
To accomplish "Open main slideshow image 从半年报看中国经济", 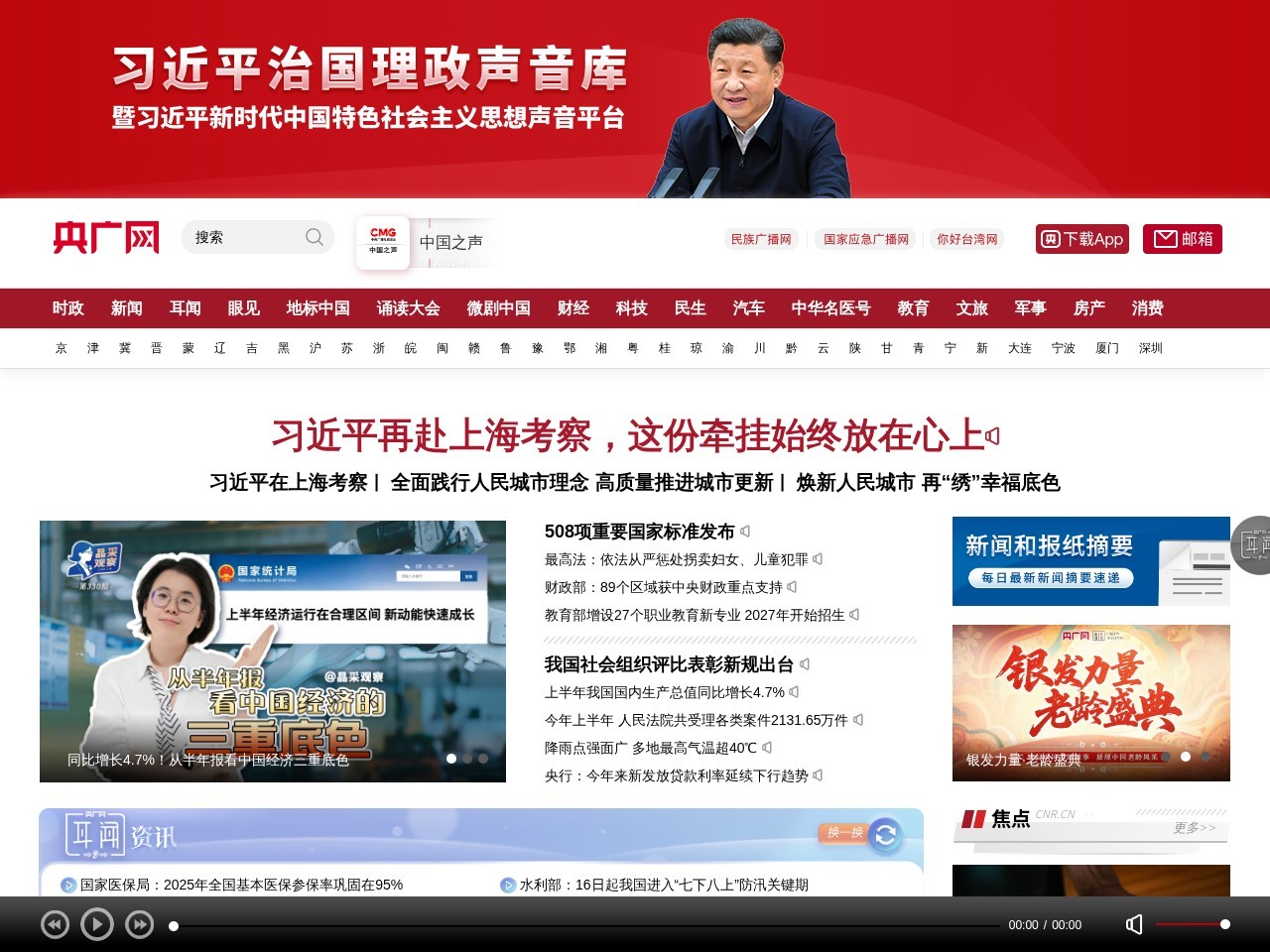I will pyautogui.click(x=273, y=652).
